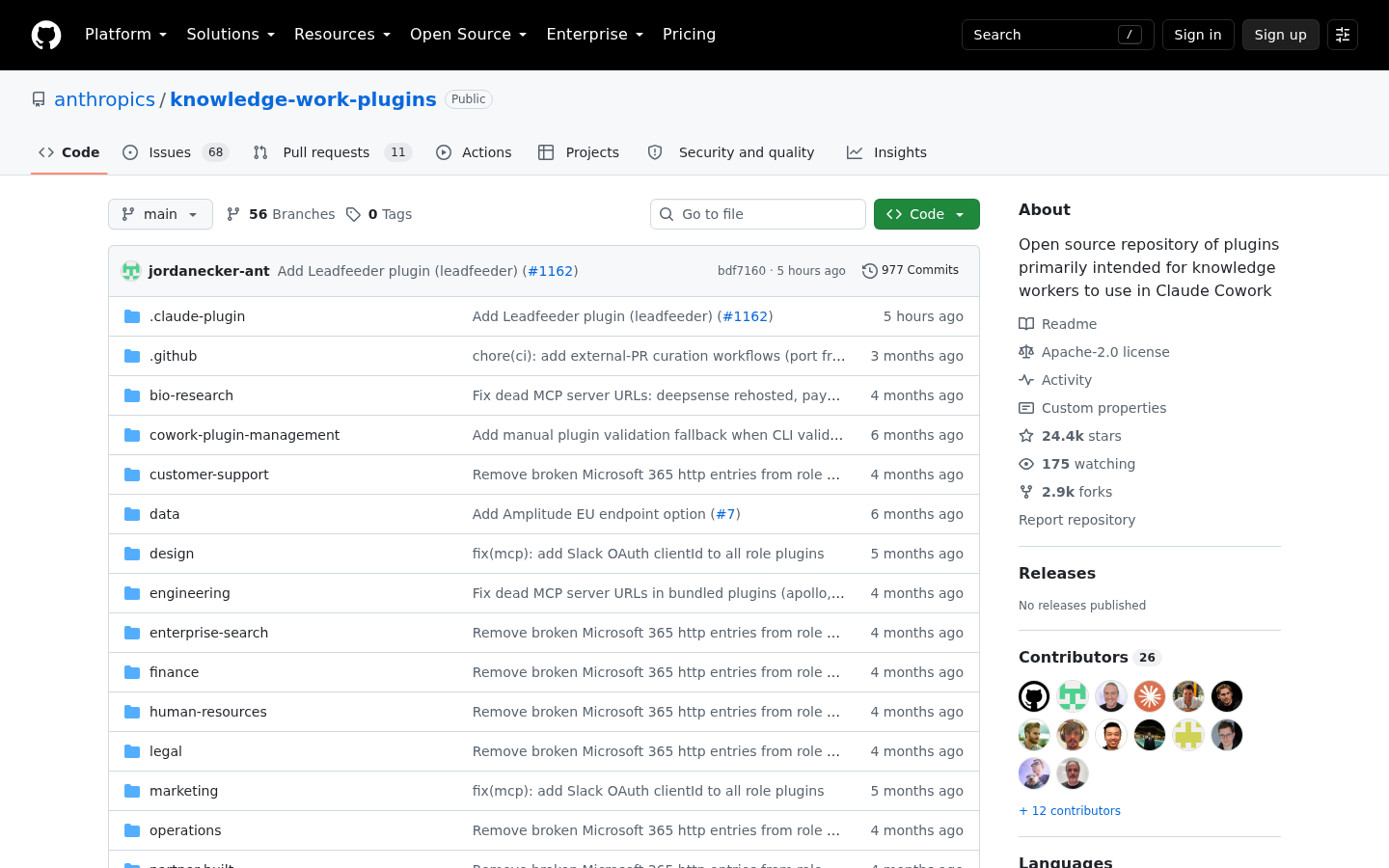Click the folder icon beside legal
The height and width of the screenshot is (868, 1389).
click(x=132, y=751)
